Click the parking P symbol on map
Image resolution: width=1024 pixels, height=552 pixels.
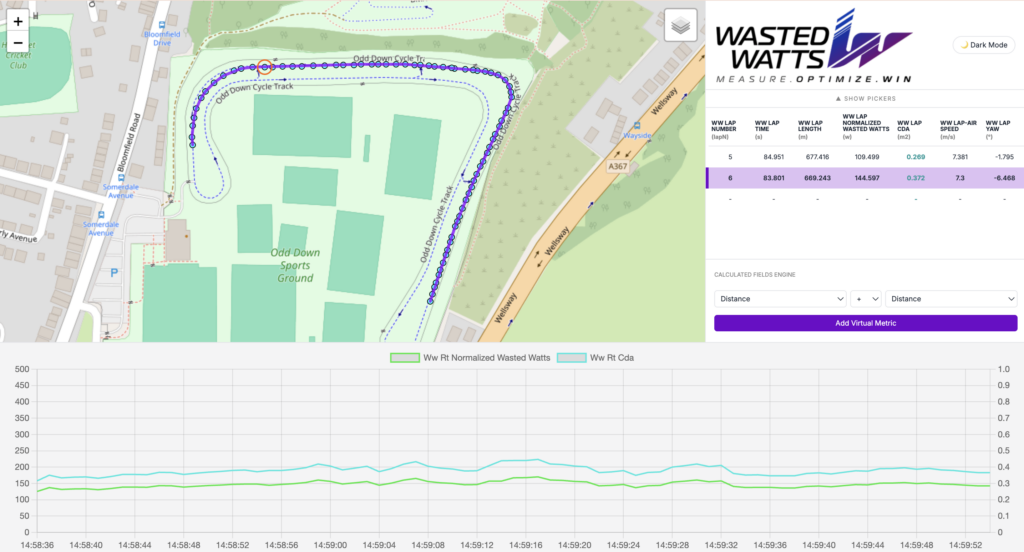(x=114, y=272)
